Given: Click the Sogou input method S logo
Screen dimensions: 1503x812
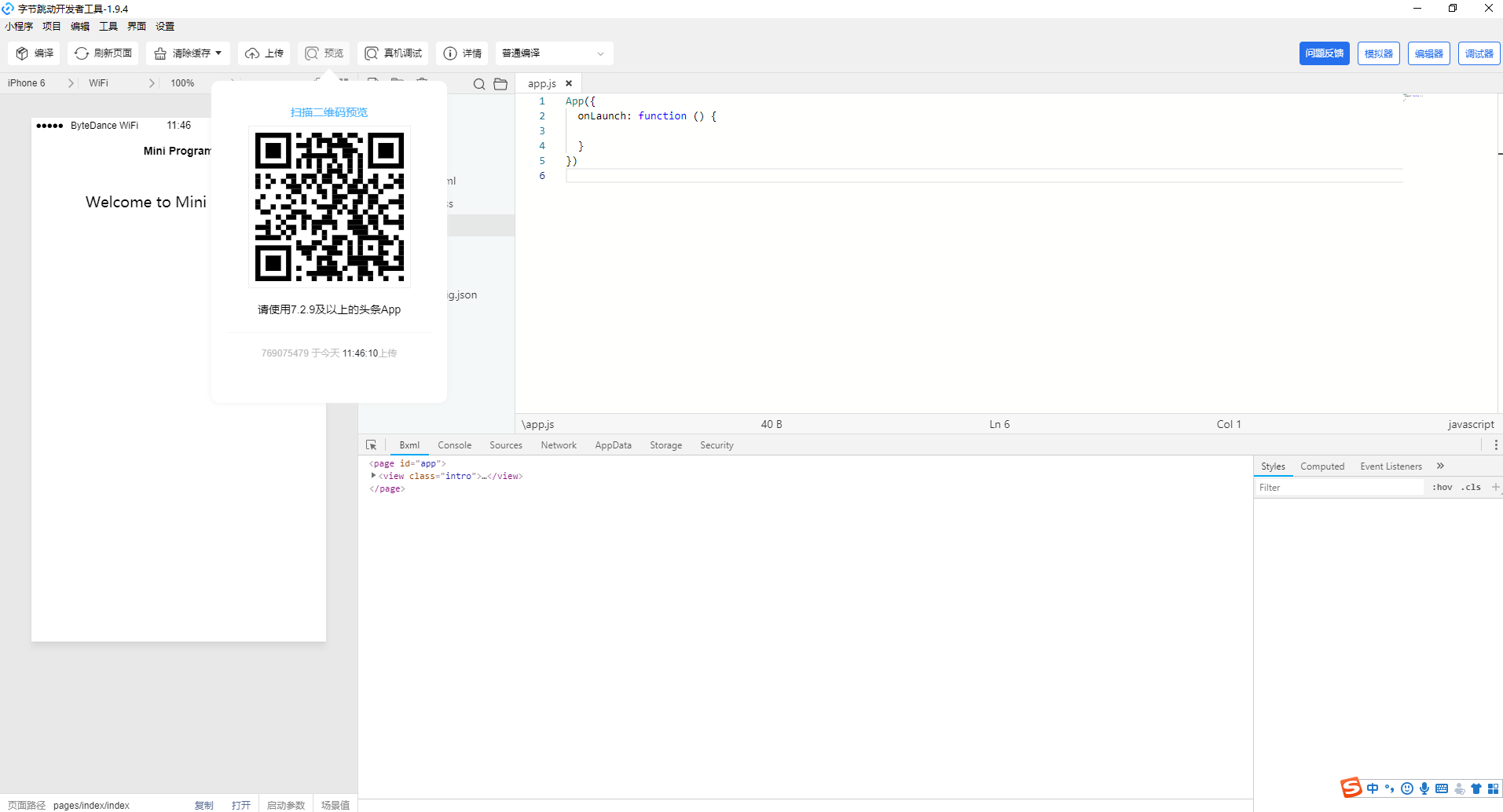Looking at the screenshot, I should (x=1351, y=788).
